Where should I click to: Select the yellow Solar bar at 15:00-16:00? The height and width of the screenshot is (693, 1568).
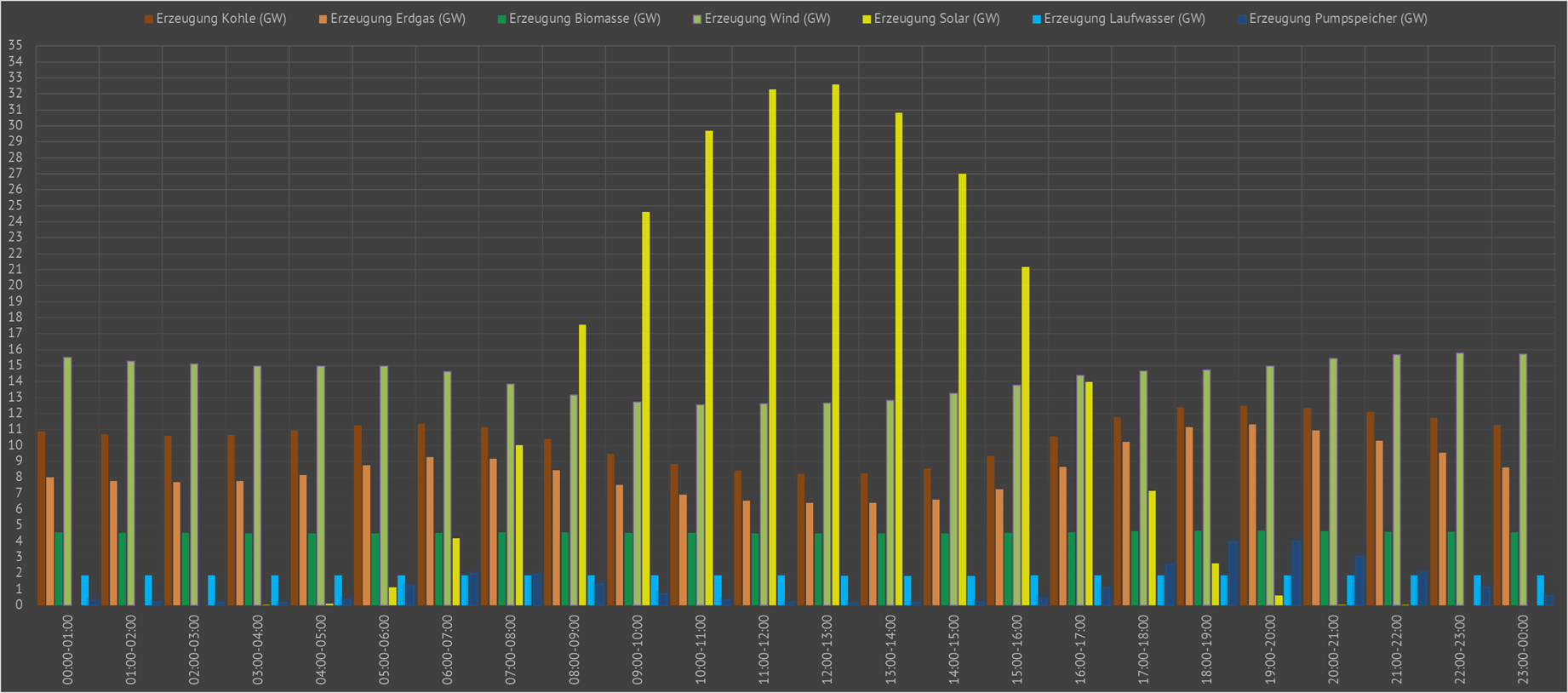(1026, 436)
